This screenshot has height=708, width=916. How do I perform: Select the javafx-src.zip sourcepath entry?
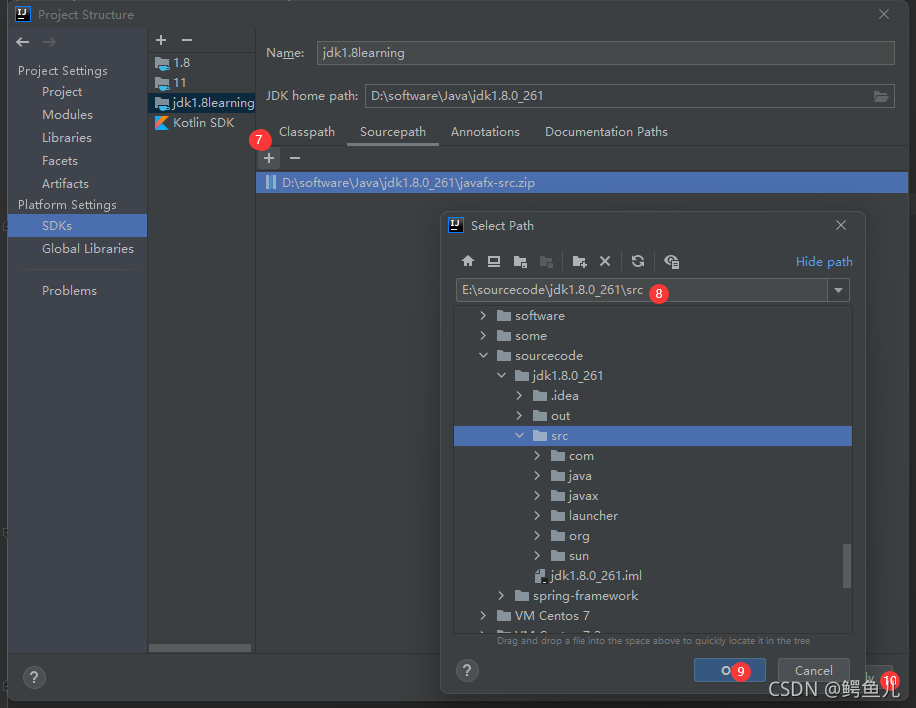pos(581,182)
